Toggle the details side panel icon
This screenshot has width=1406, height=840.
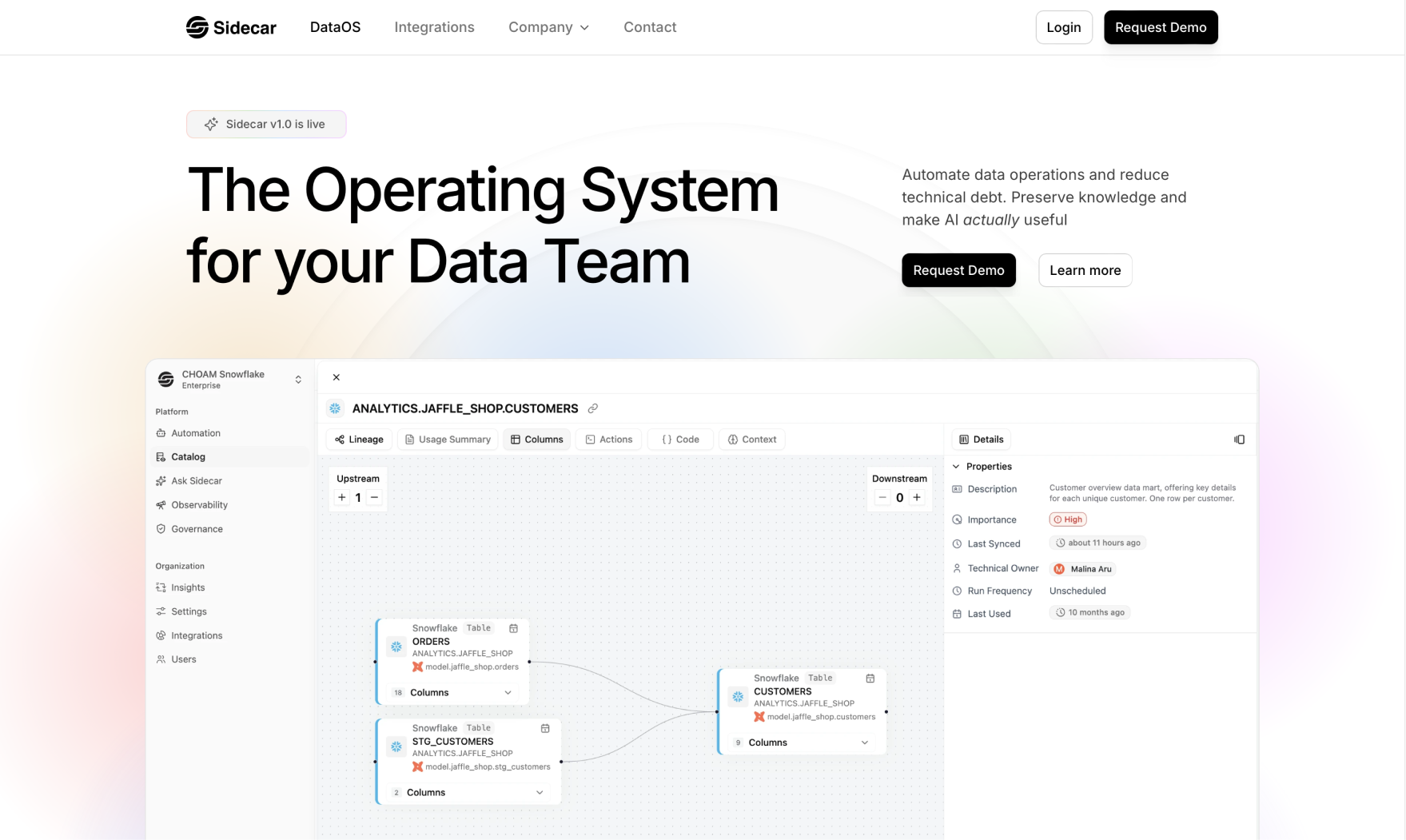pyautogui.click(x=1239, y=440)
